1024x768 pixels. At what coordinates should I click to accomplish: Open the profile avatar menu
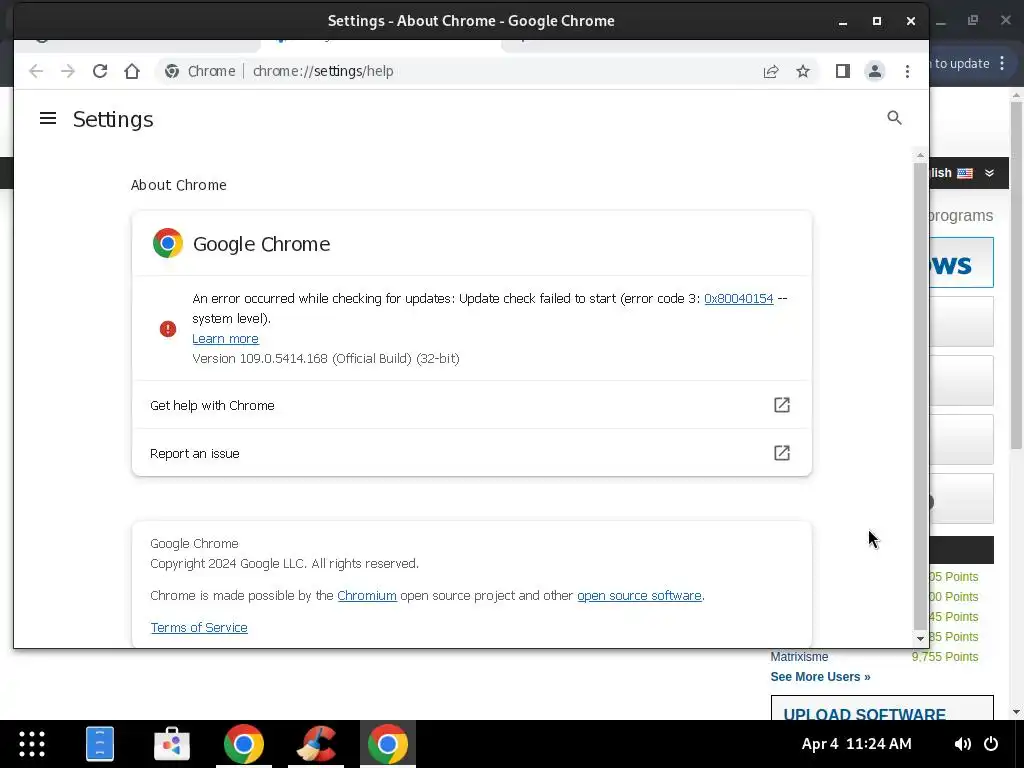pyautogui.click(x=874, y=71)
